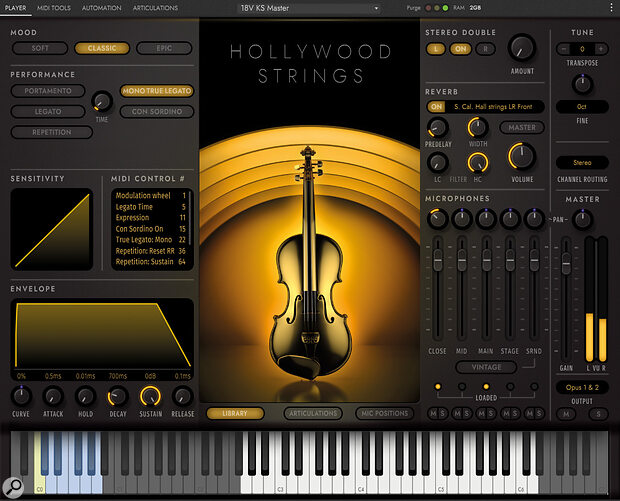Click the reverb LC filter knob
Viewport: 620px width, 501px height.
437,163
